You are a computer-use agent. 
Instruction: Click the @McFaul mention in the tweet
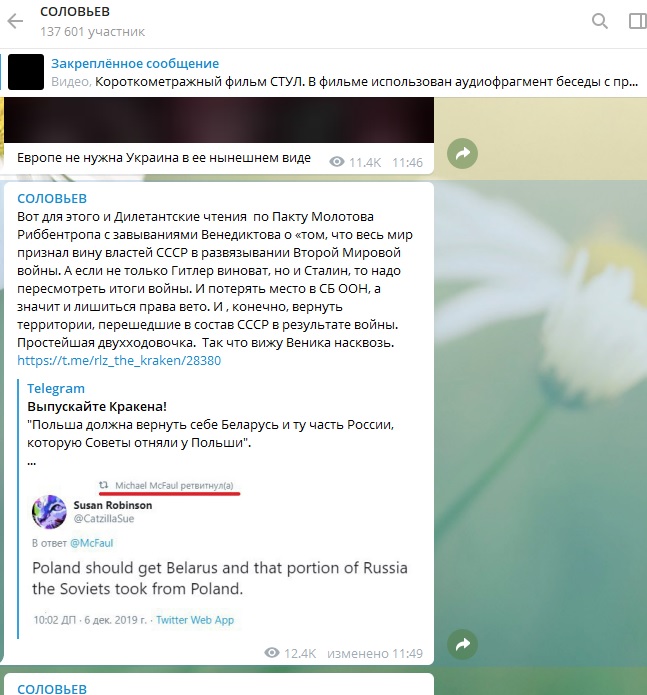tap(92, 543)
